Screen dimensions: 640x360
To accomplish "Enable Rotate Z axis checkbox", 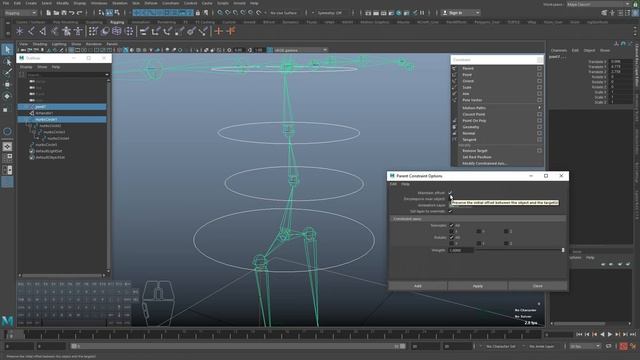I will [506, 244].
